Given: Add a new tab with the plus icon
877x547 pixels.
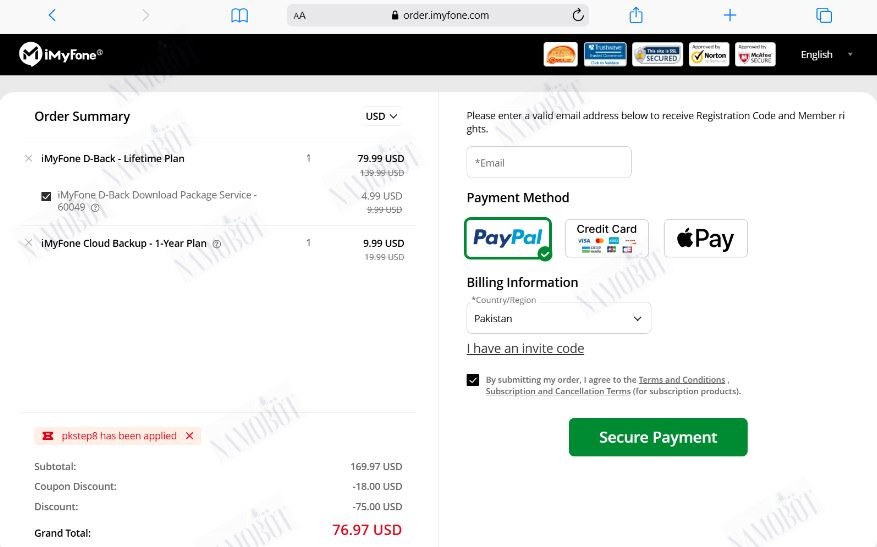Looking at the screenshot, I should tap(730, 15).
